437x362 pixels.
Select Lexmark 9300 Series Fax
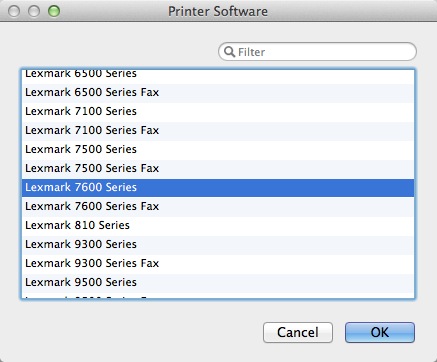pyautogui.click(x=218, y=263)
